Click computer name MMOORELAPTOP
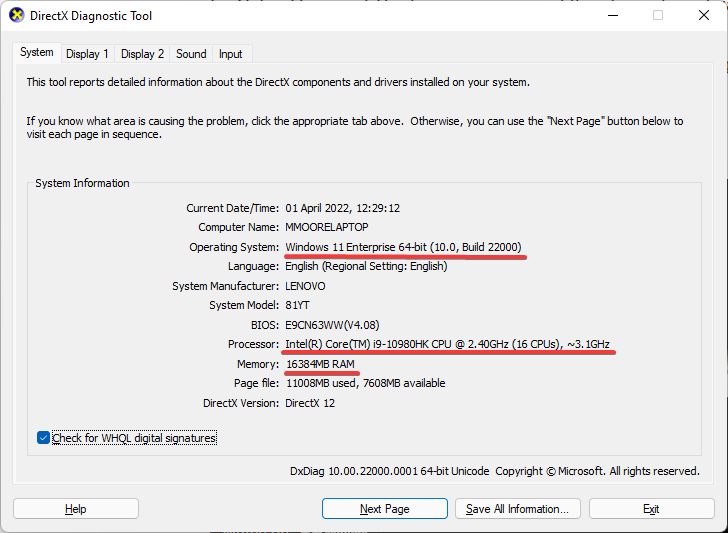The width and height of the screenshot is (728, 533). [327, 228]
